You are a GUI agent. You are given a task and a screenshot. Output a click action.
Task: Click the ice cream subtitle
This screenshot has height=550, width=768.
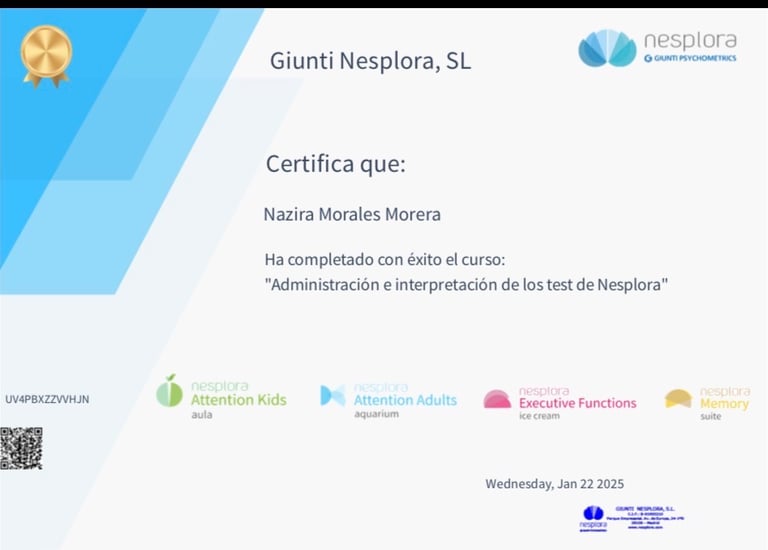coord(539,416)
